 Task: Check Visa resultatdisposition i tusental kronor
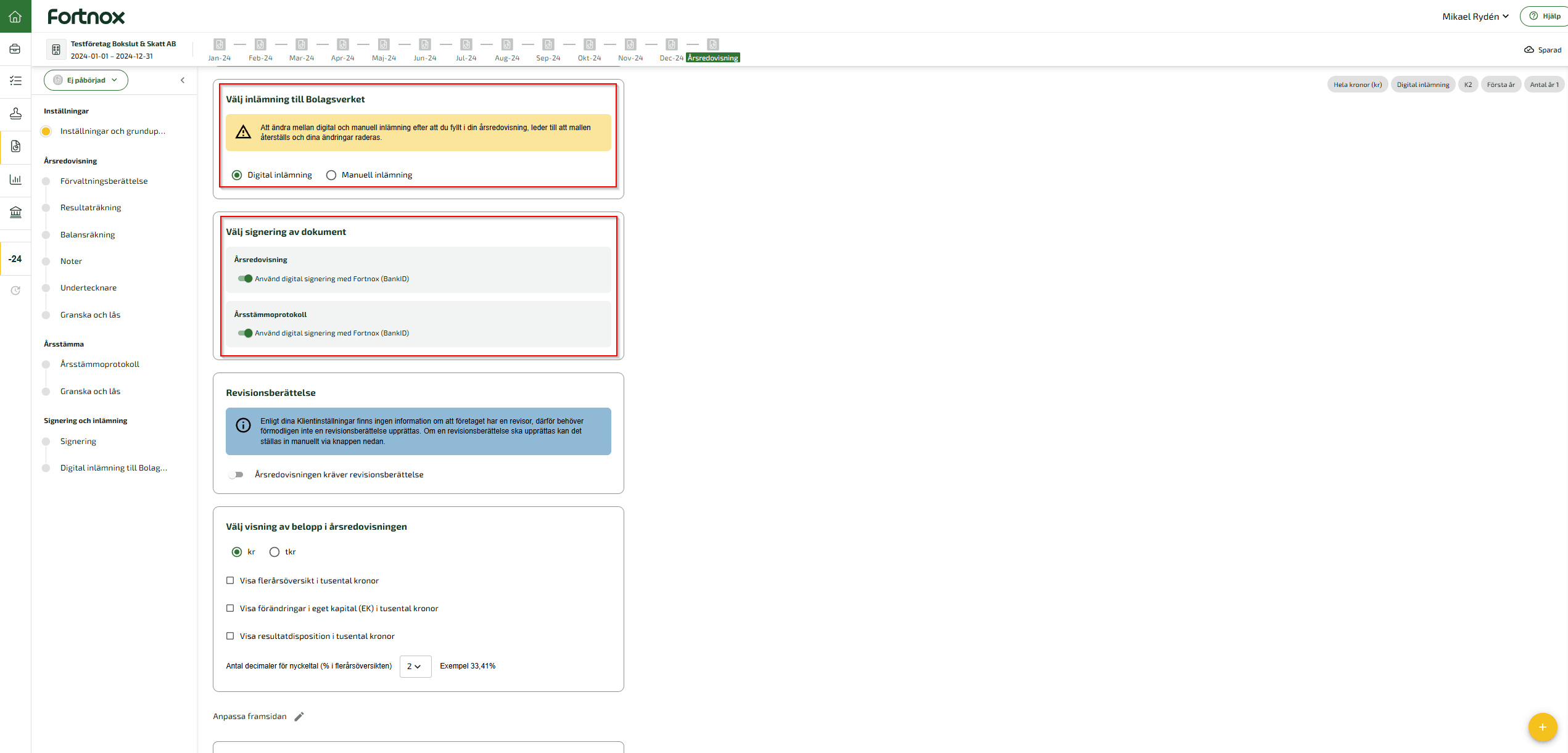pyautogui.click(x=230, y=636)
